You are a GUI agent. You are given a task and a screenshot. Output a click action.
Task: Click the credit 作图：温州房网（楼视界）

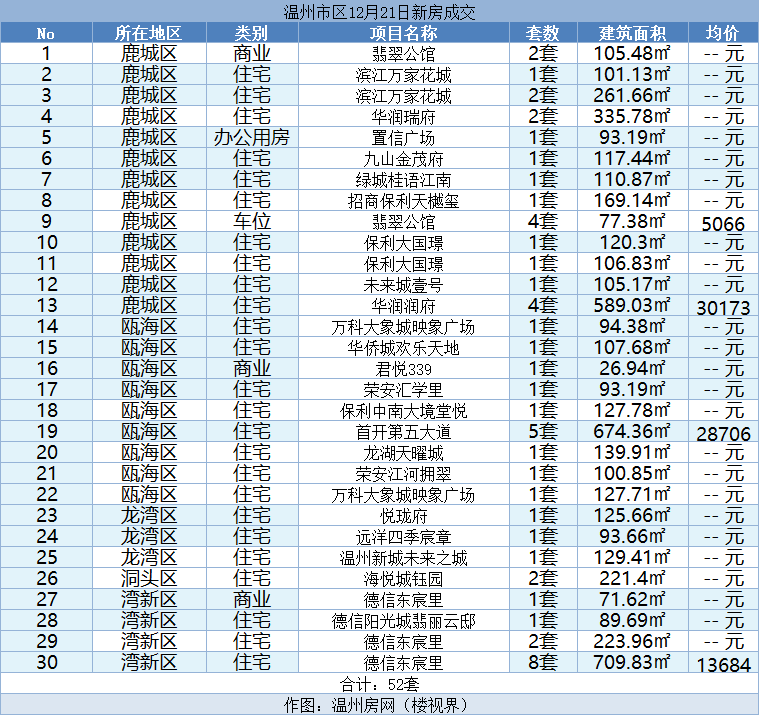pos(379,705)
